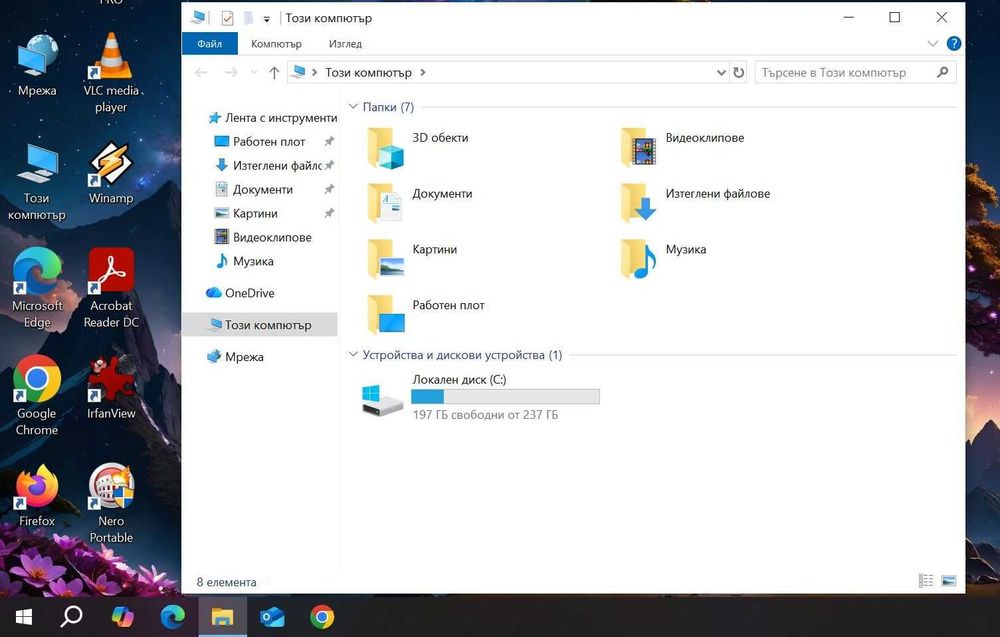Click the 197 ГБ свободни от 237 ГБ text
This screenshot has height=637, width=1000.
485,414
